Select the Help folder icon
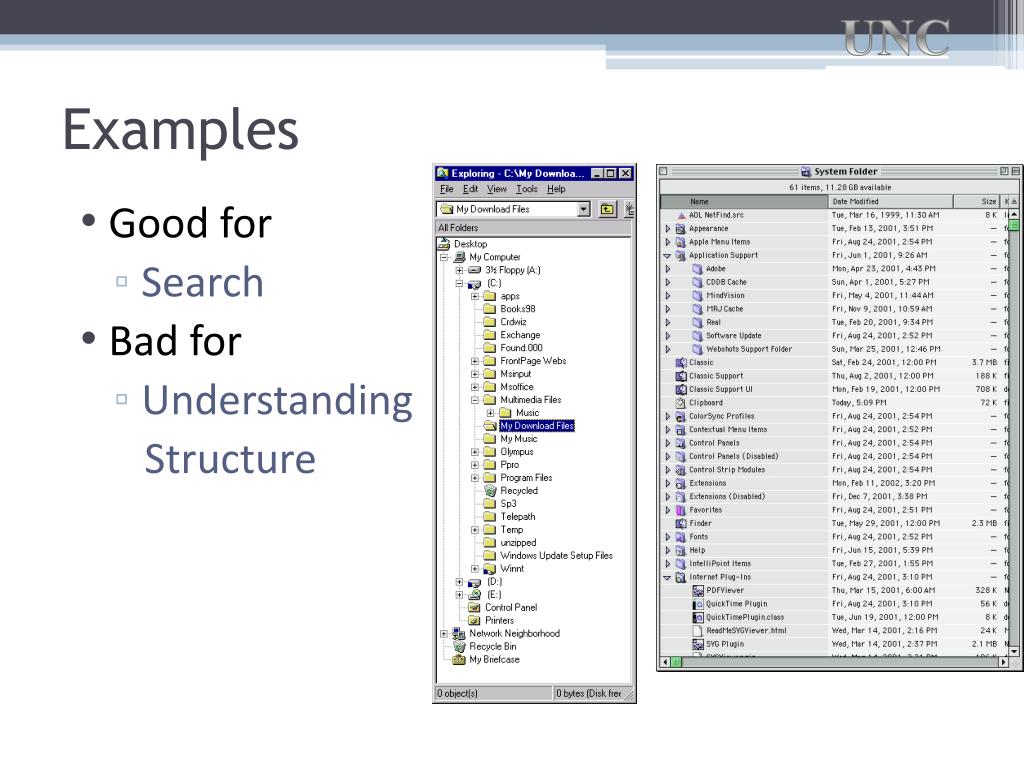 point(681,551)
